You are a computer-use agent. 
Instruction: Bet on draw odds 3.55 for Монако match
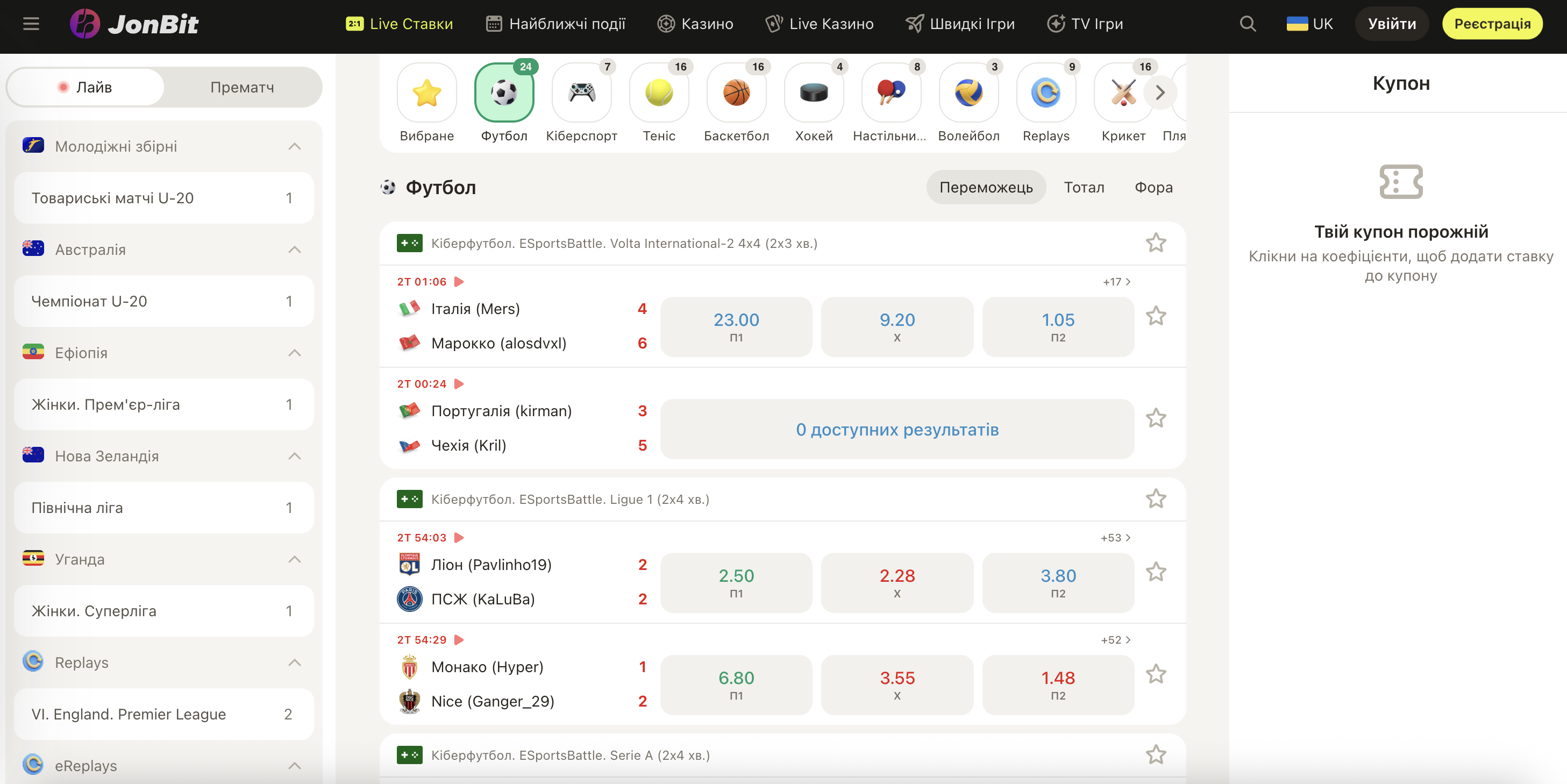[x=896, y=685]
